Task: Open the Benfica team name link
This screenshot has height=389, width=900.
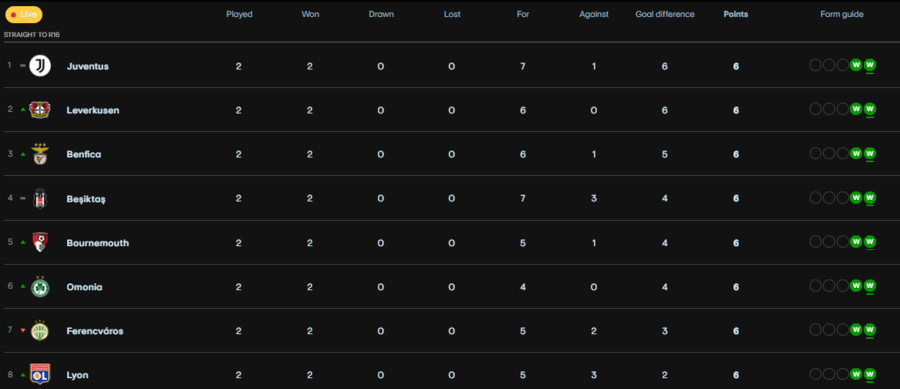Action: pyautogui.click(x=84, y=154)
